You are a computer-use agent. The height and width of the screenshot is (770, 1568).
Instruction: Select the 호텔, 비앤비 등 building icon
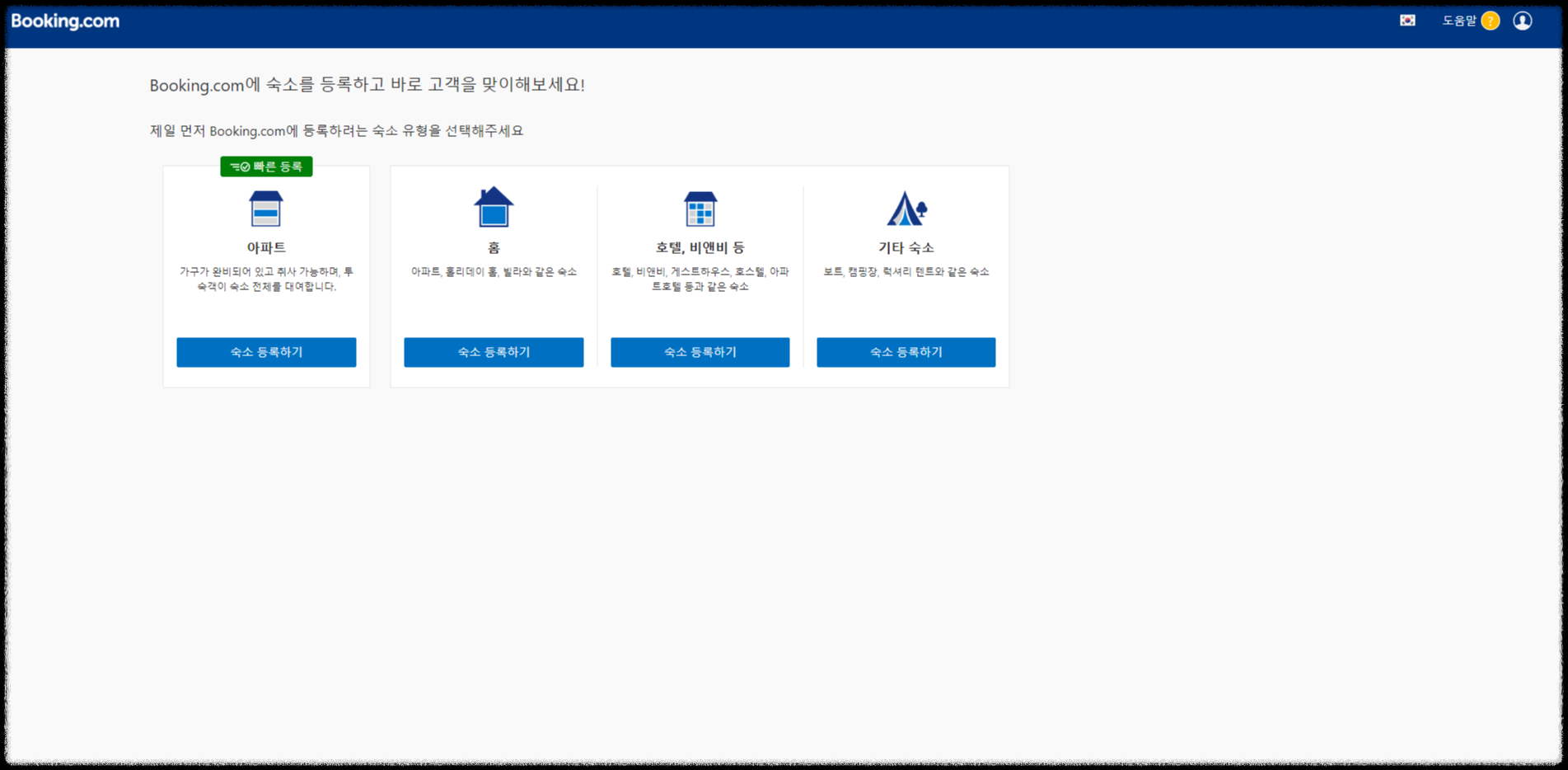pos(700,209)
